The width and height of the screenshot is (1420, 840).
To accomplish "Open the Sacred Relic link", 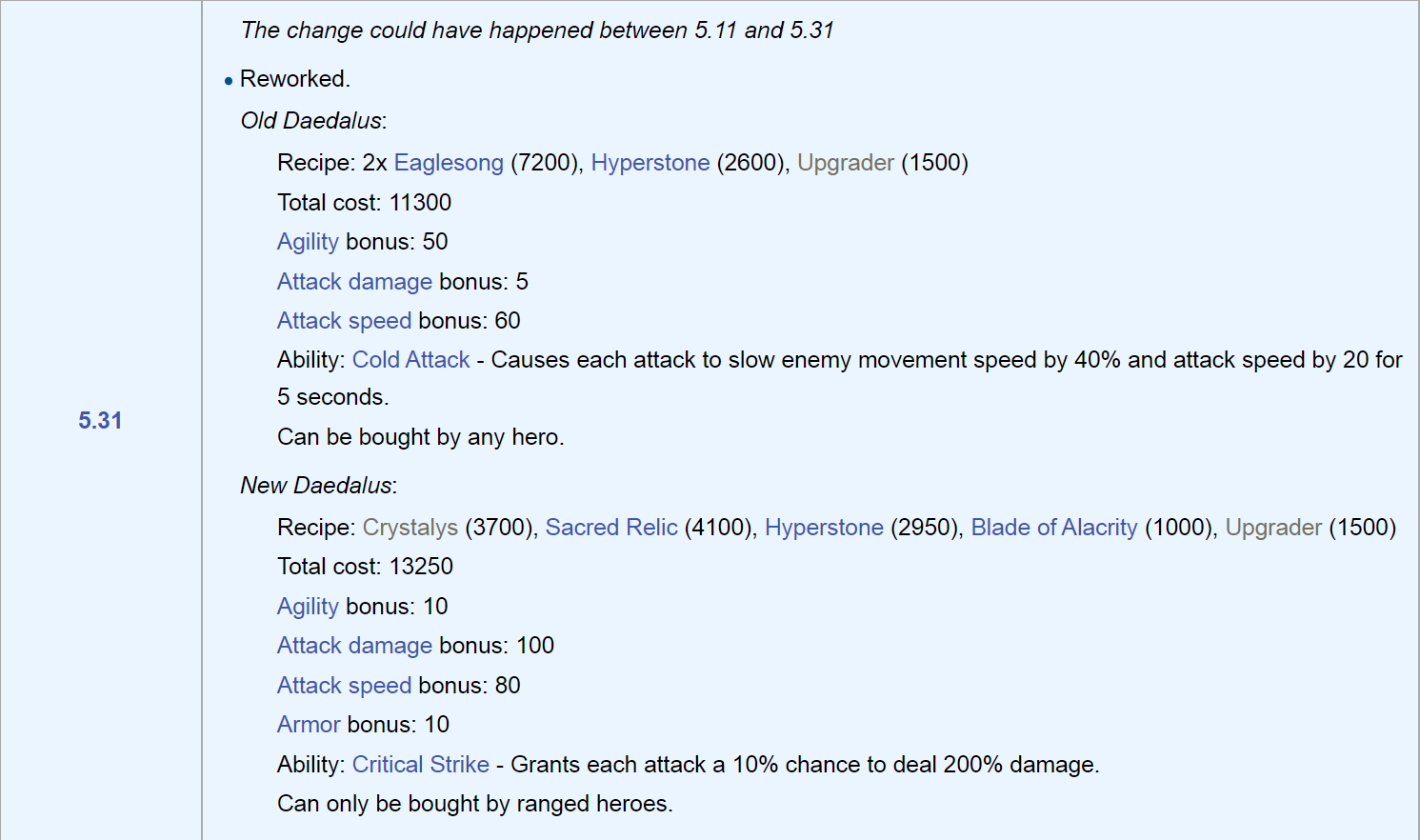I will [611, 528].
